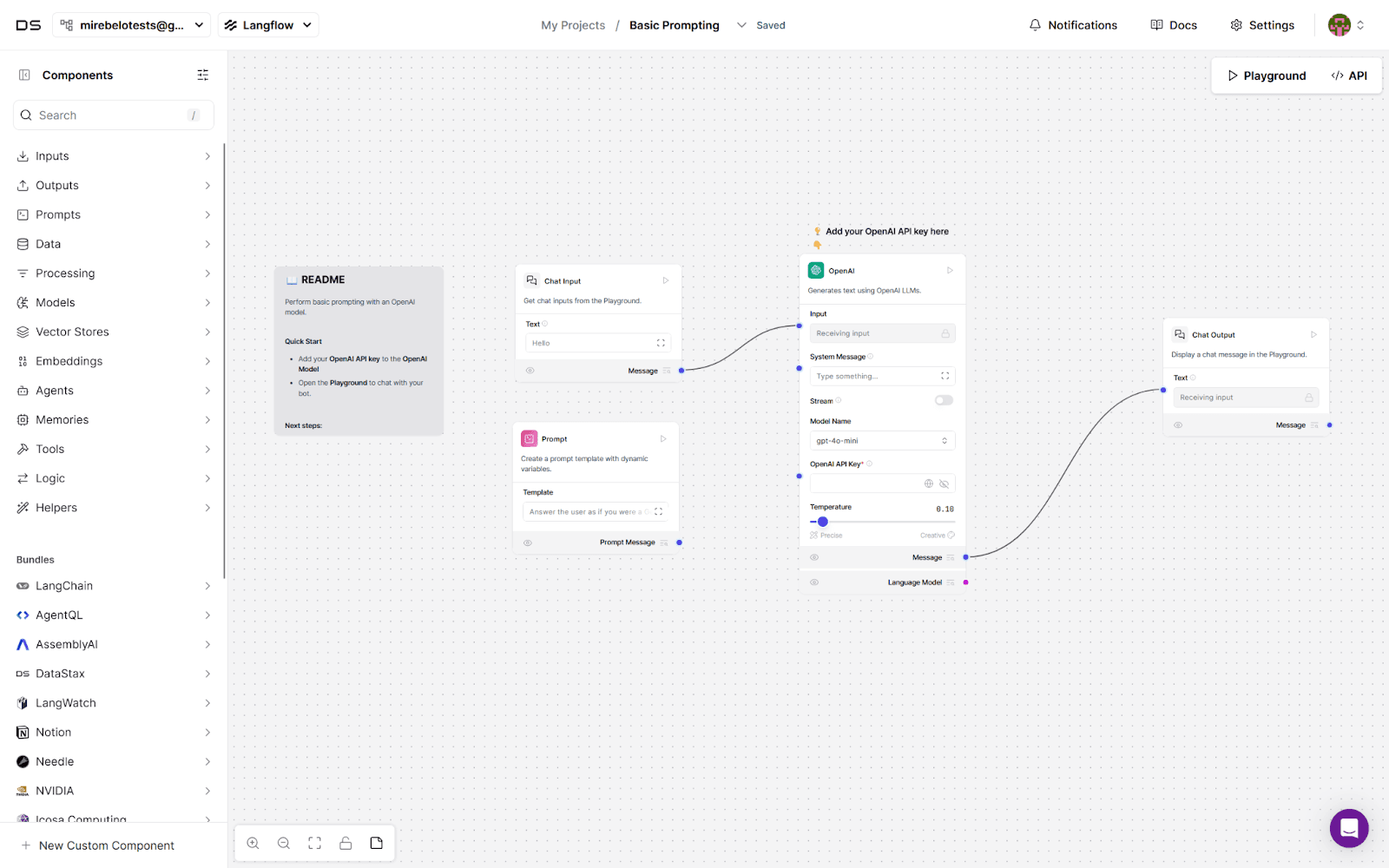Image resolution: width=1389 pixels, height=868 pixels.
Task: Expand the Prompts category
Action: 115,214
